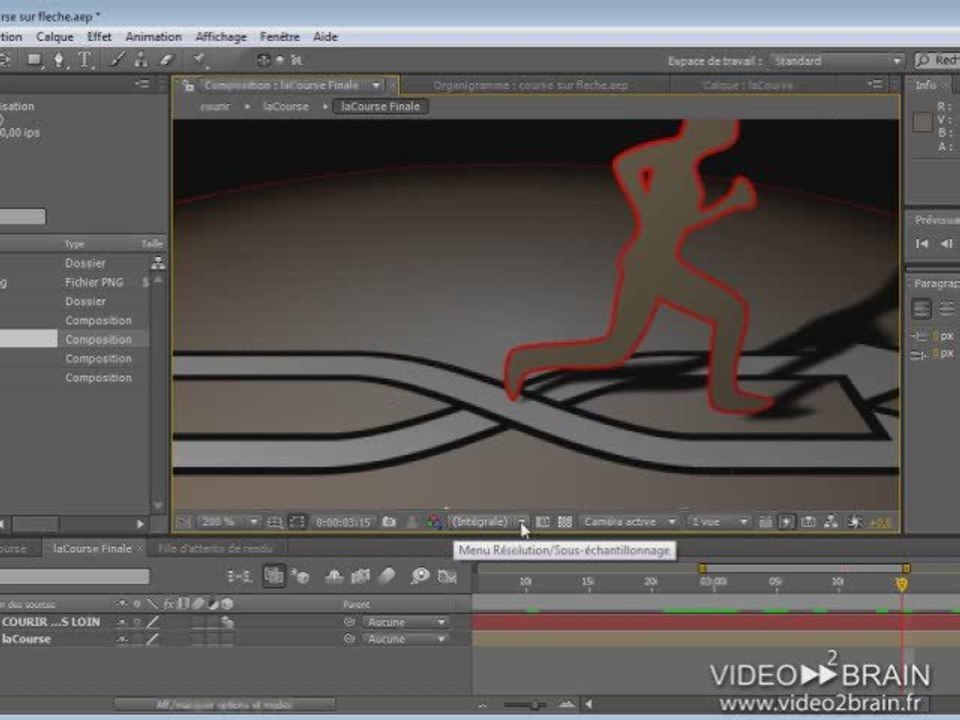Click the options et modes toggle button
The height and width of the screenshot is (720, 960).
click(224, 705)
